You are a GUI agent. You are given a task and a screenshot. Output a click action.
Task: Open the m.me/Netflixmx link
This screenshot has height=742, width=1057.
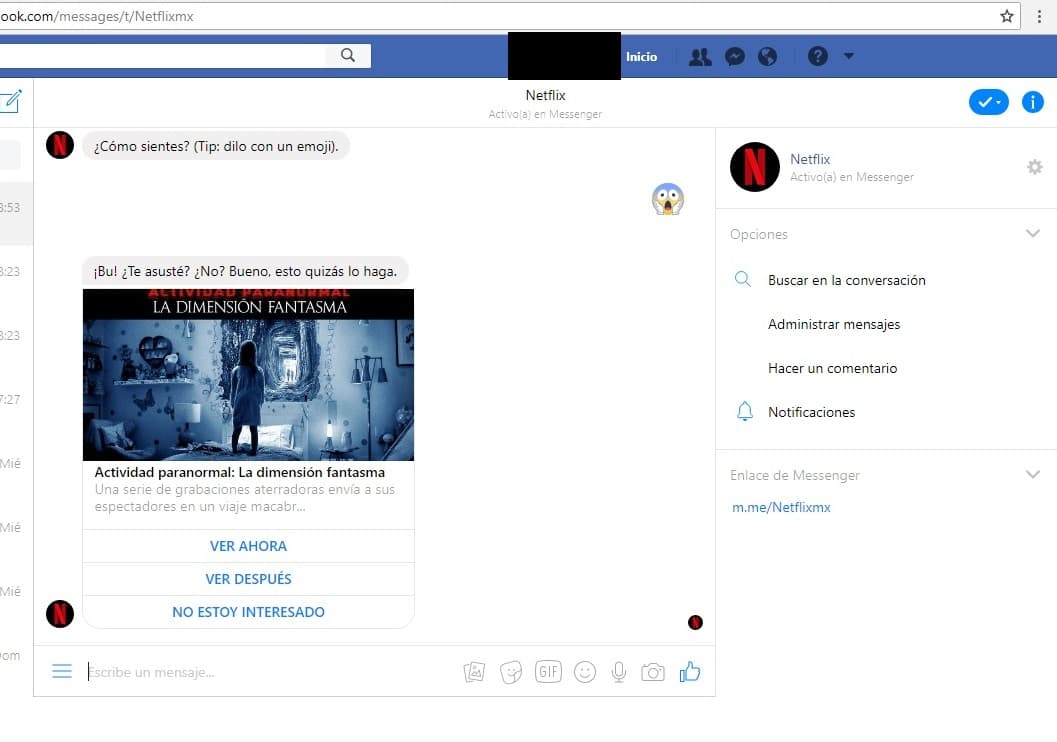pos(781,507)
